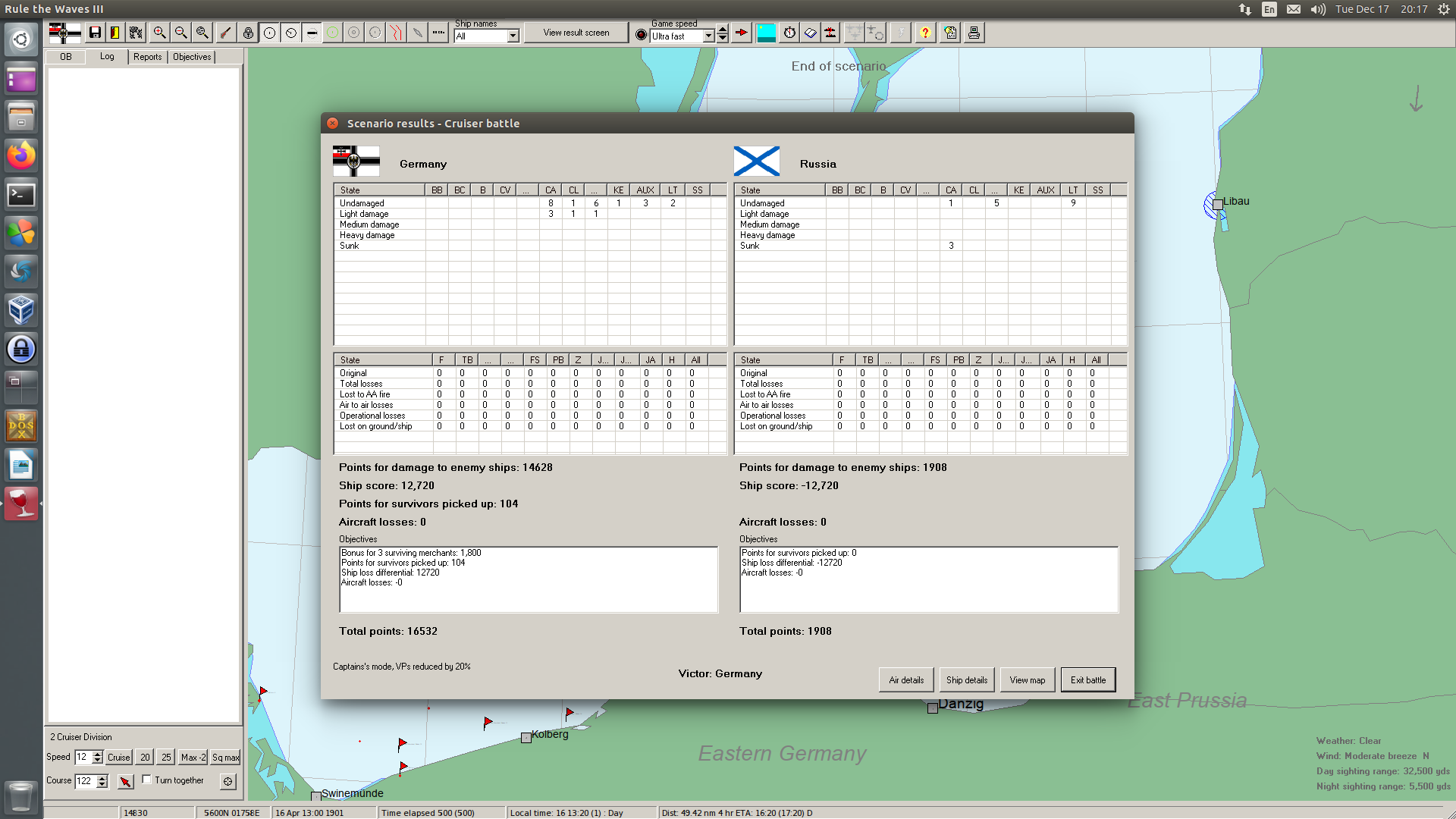Screen dimensions: 1456x819
Task: Click the dotted line toolbar icon
Action: [x=439, y=33]
